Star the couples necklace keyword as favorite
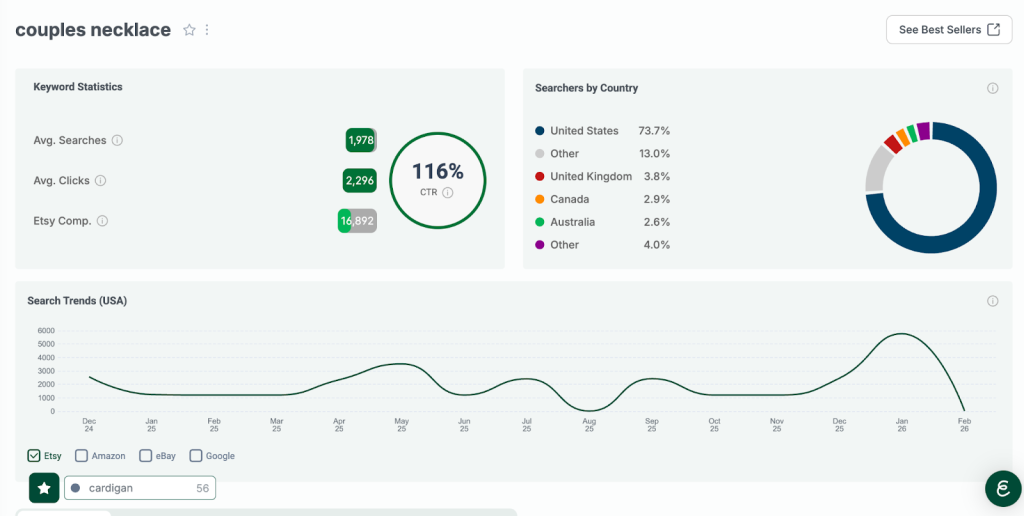1024x516 pixels. click(x=190, y=30)
